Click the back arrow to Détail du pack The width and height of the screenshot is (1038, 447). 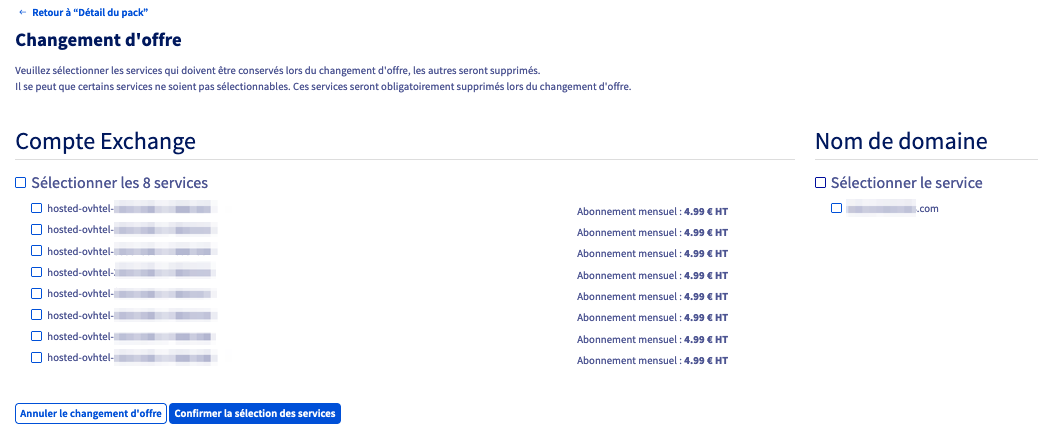point(22,12)
